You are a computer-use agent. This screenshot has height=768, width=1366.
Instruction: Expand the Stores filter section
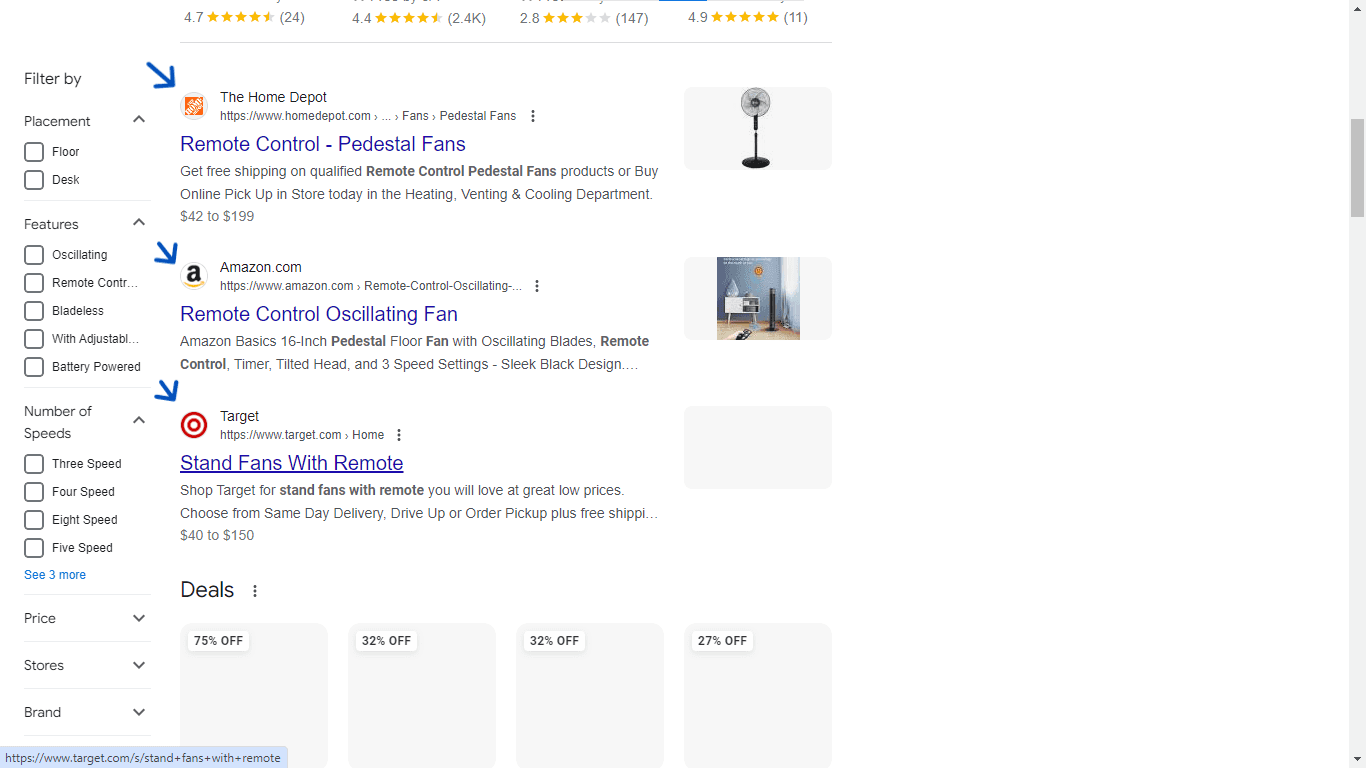coord(139,665)
